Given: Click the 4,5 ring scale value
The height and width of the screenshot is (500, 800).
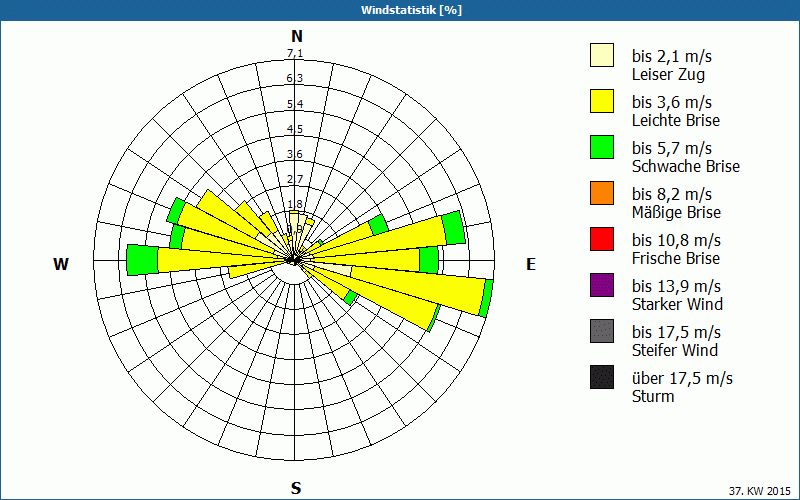Looking at the screenshot, I should 295,129.
